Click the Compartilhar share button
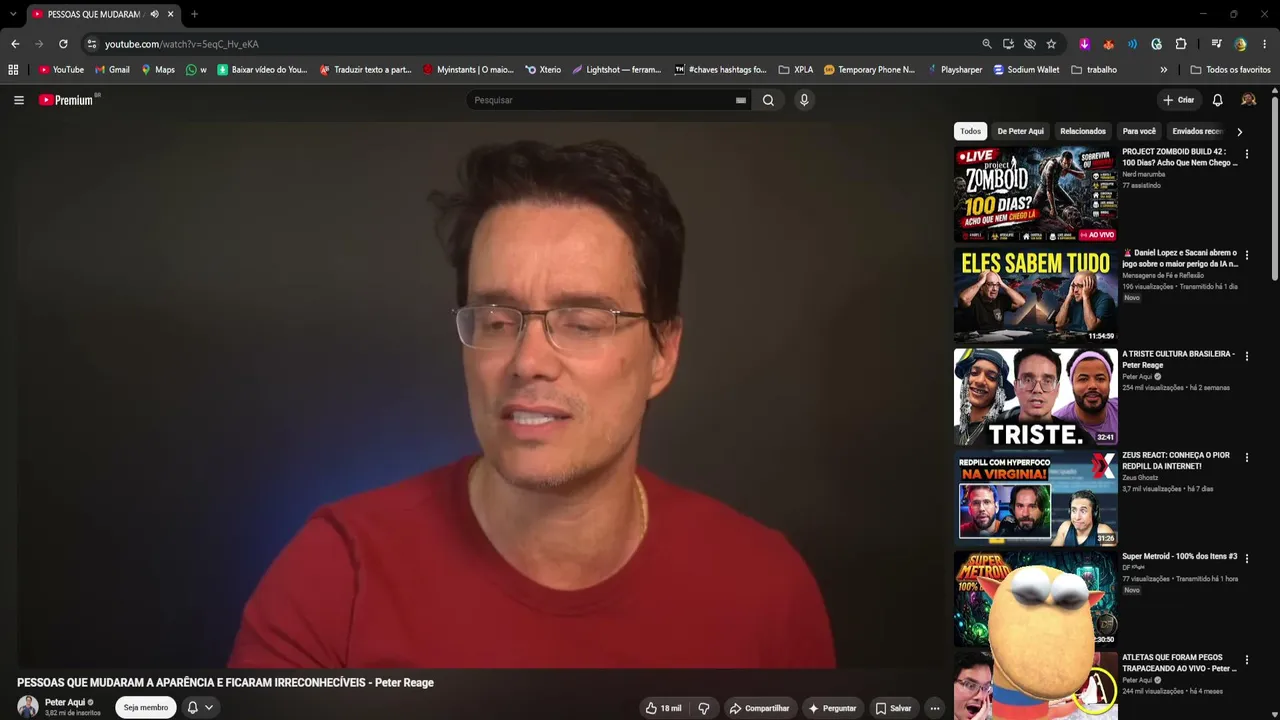 759,708
